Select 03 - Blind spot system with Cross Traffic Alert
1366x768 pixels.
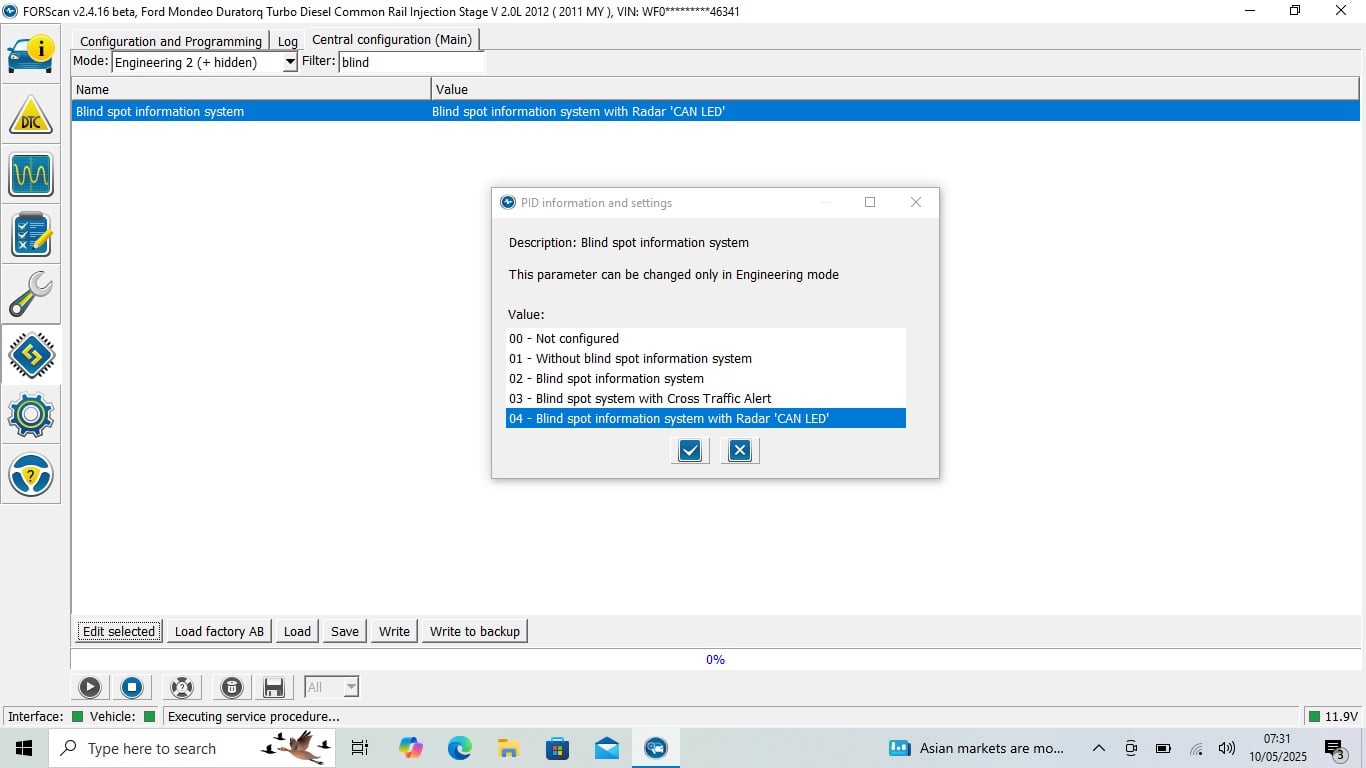pyautogui.click(x=640, y=398)
